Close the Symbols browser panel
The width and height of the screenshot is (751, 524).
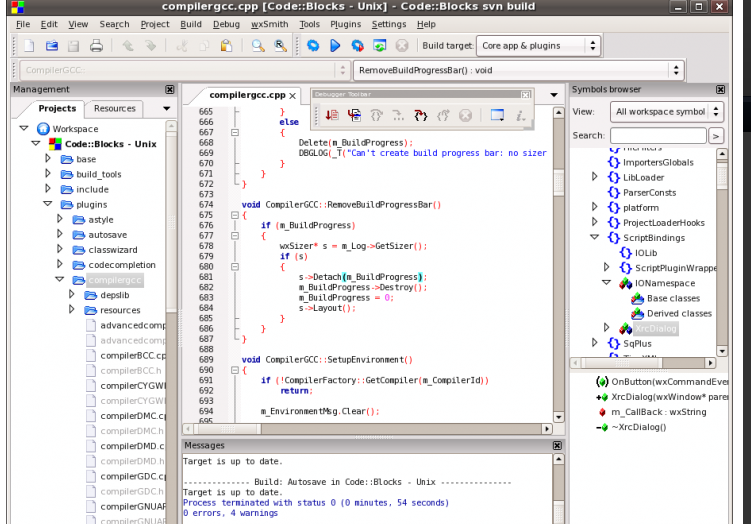click(x=720, y=90)
